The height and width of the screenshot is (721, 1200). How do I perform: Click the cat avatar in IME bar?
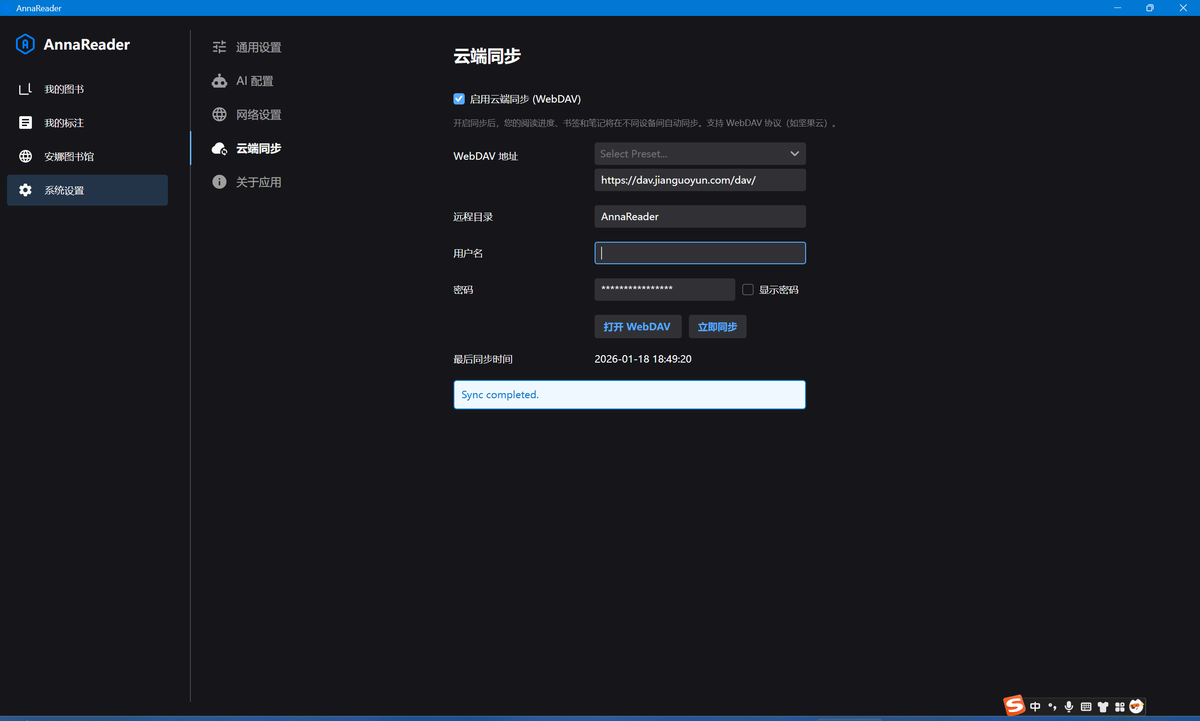tap(1136, 706)
